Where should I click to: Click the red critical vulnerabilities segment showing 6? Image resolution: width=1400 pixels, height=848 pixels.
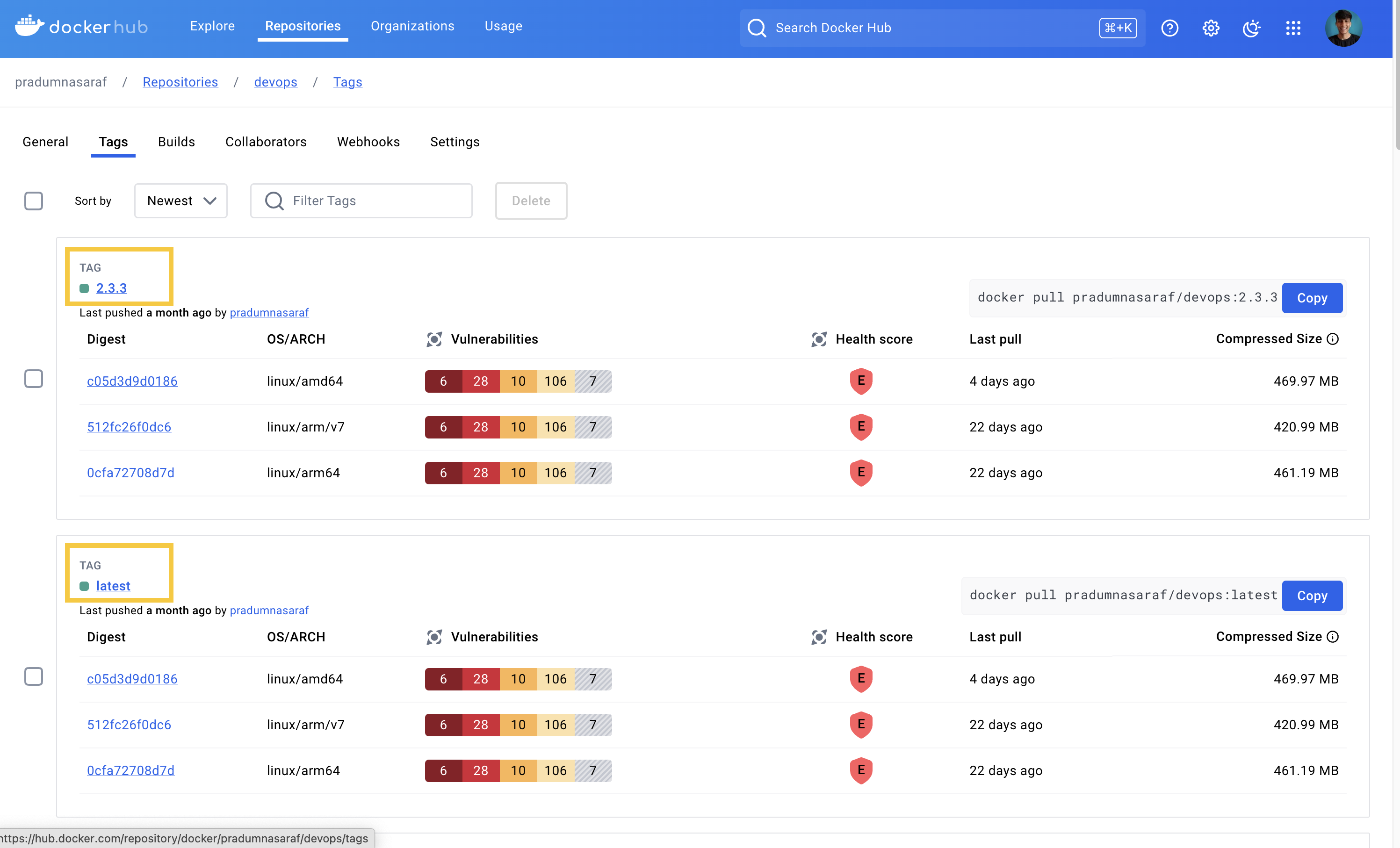443,381
